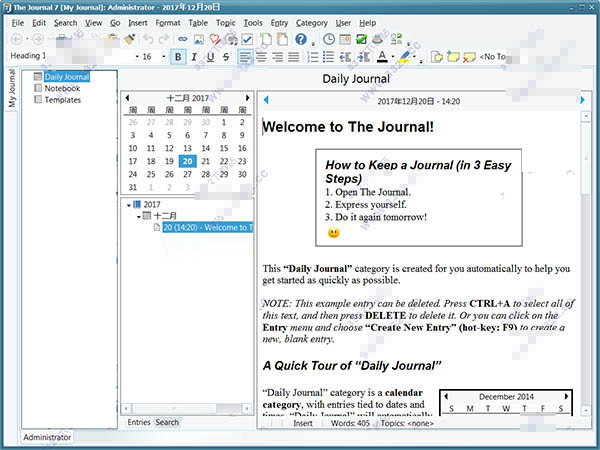Toggle Underline formatting button
This screenshot has width=600, height=450.
tap(210, 57)
